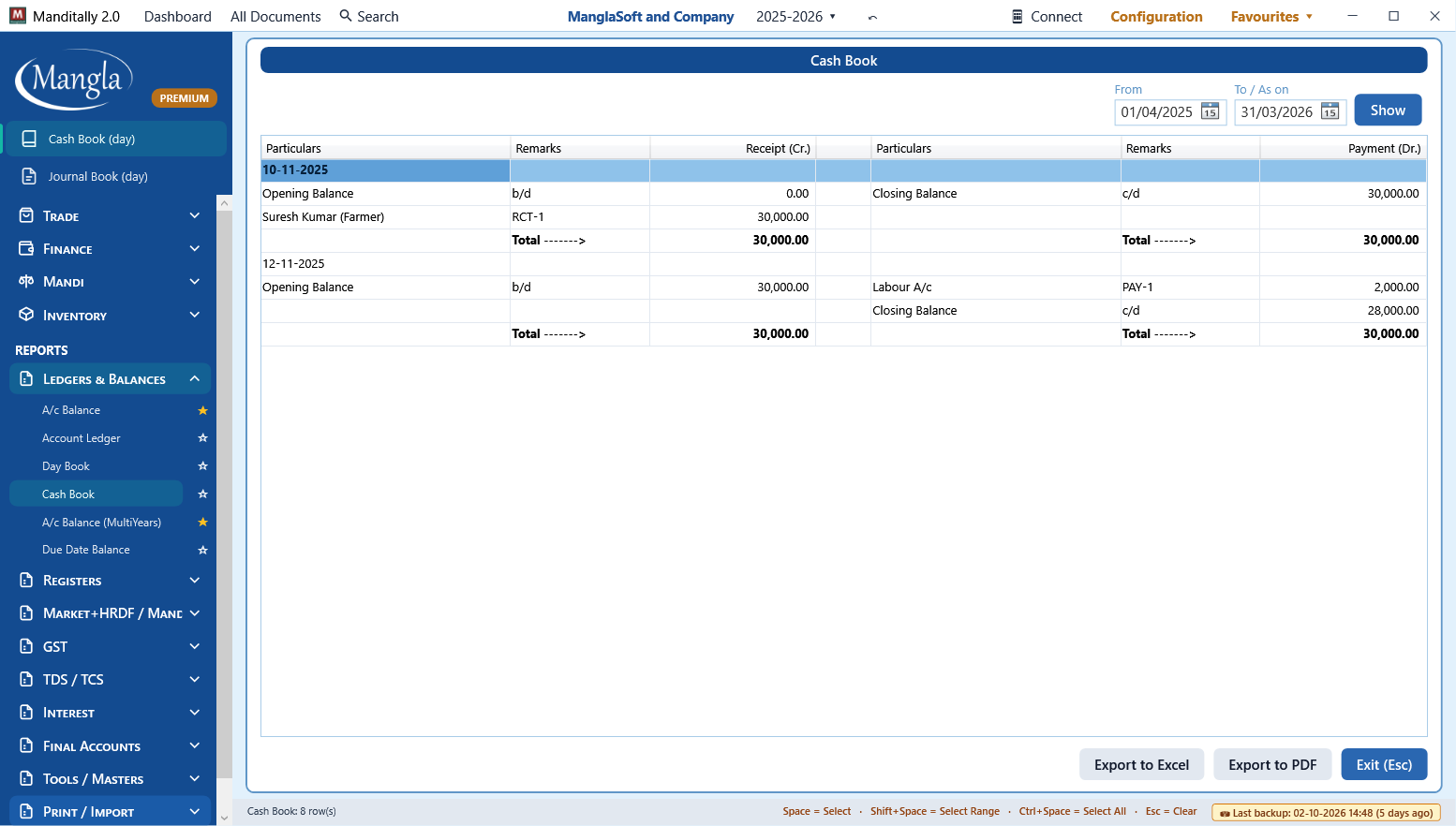Open the To date calendar picker icon
Screen dimensions: 1456x826
1330,112
